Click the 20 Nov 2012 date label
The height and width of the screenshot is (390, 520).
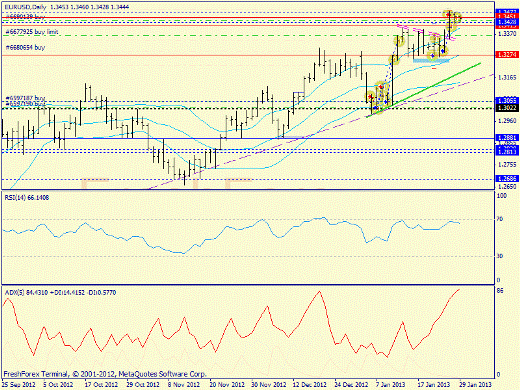tap(227, 384)
